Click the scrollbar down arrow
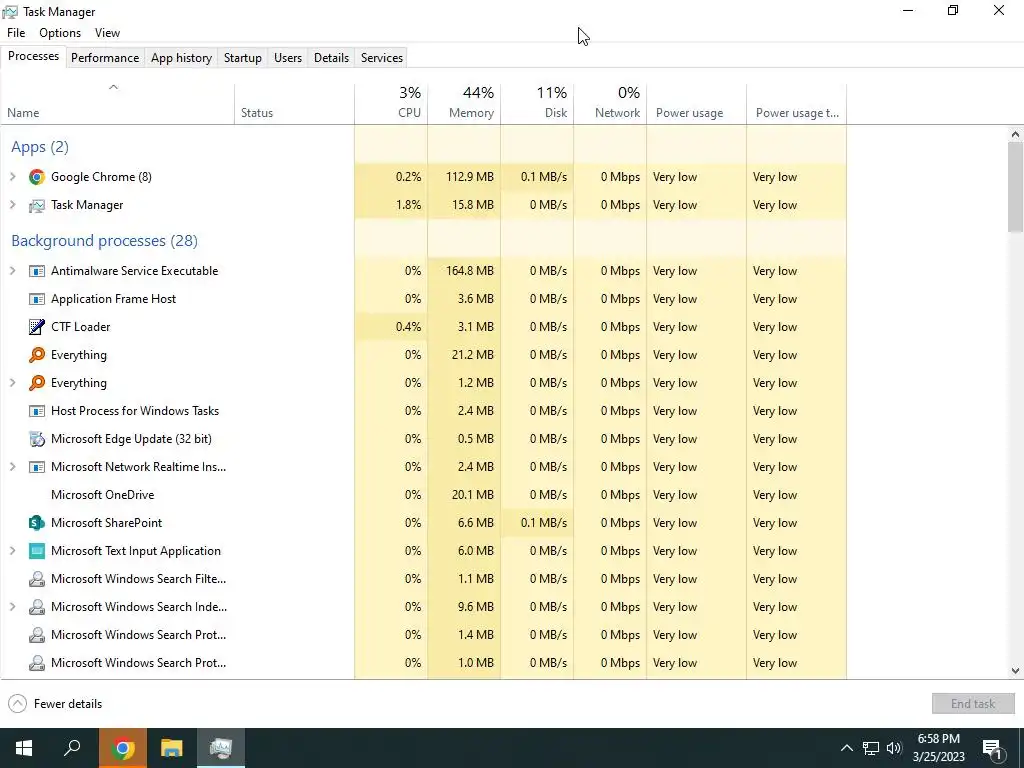Viewport: 1024px width, 768px height. tap(1015, 671)
